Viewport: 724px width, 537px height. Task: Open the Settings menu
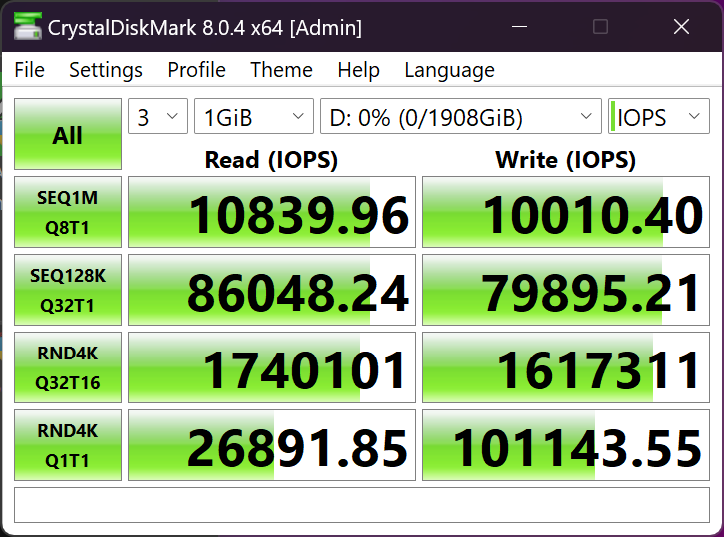pos(106,70)
